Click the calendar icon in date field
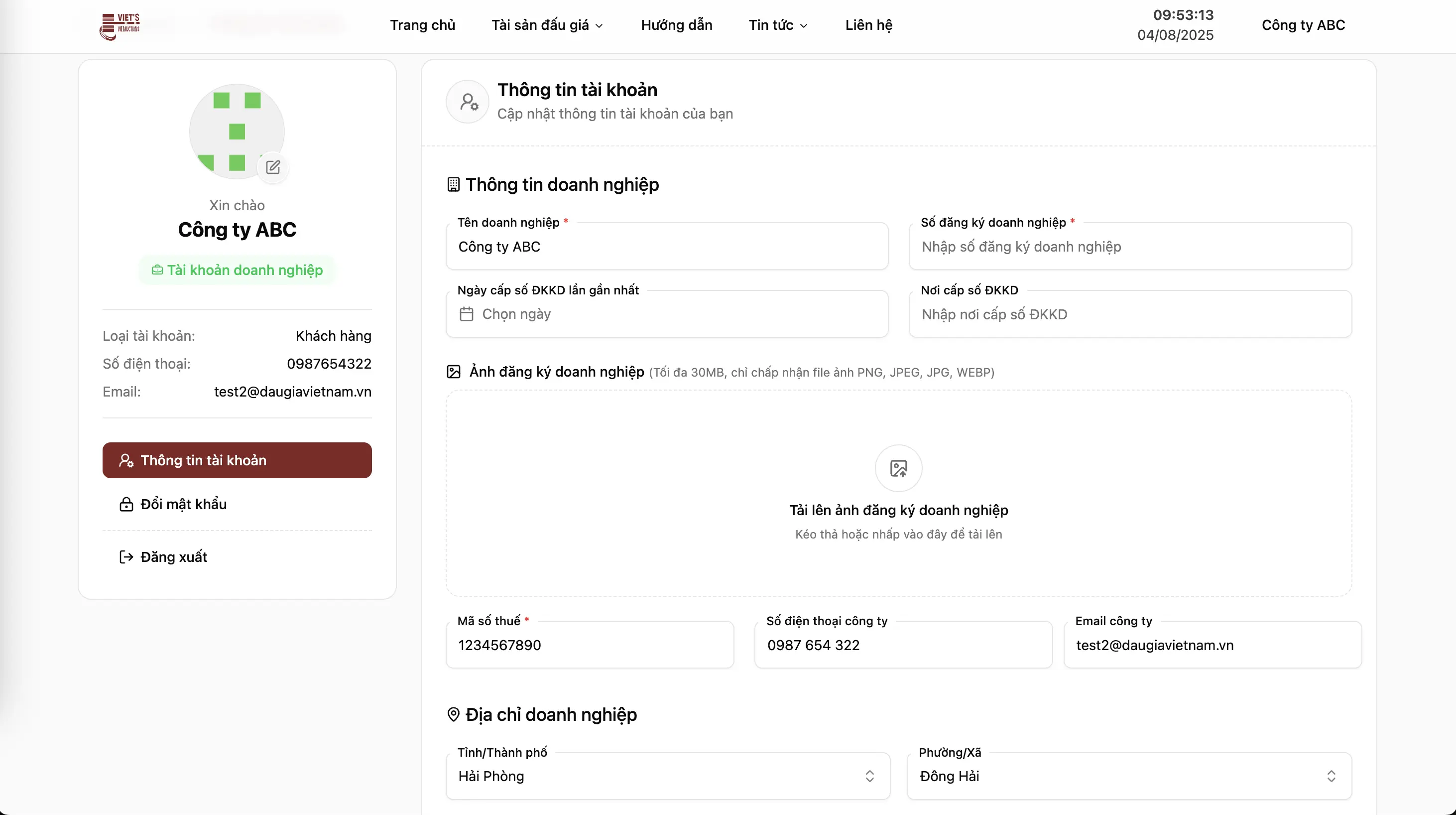The height and width of the screenshot is (815, 1456). tap(466, 314)
